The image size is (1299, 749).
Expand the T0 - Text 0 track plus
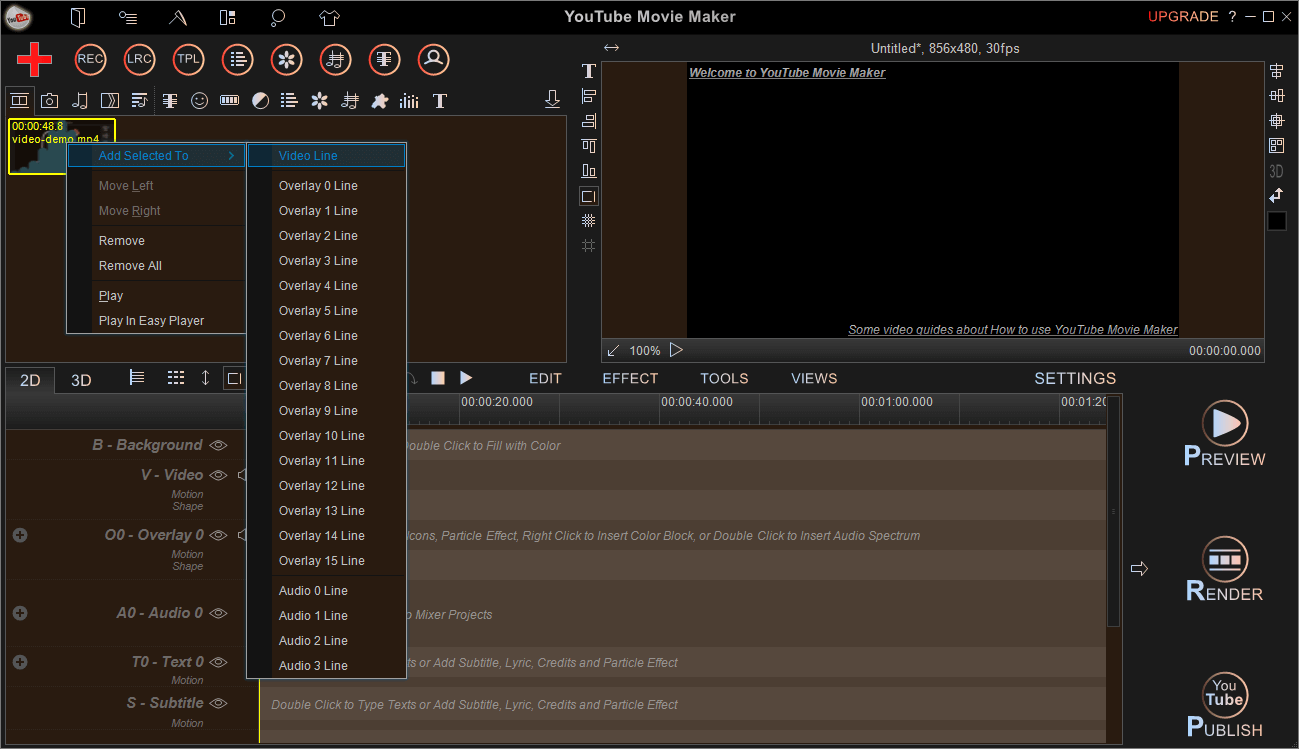(x=20, y=662)
